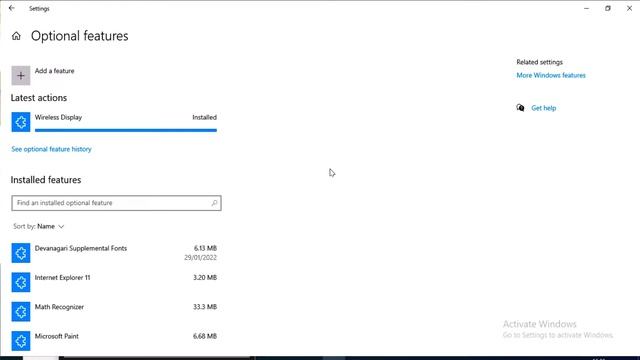Click the Wireless Display progress bar

(126, 130)
